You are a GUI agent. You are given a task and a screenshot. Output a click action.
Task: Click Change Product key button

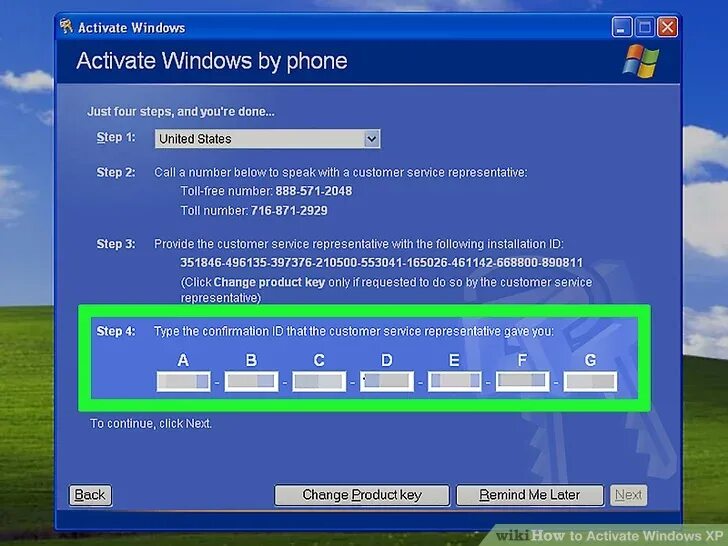362,495
